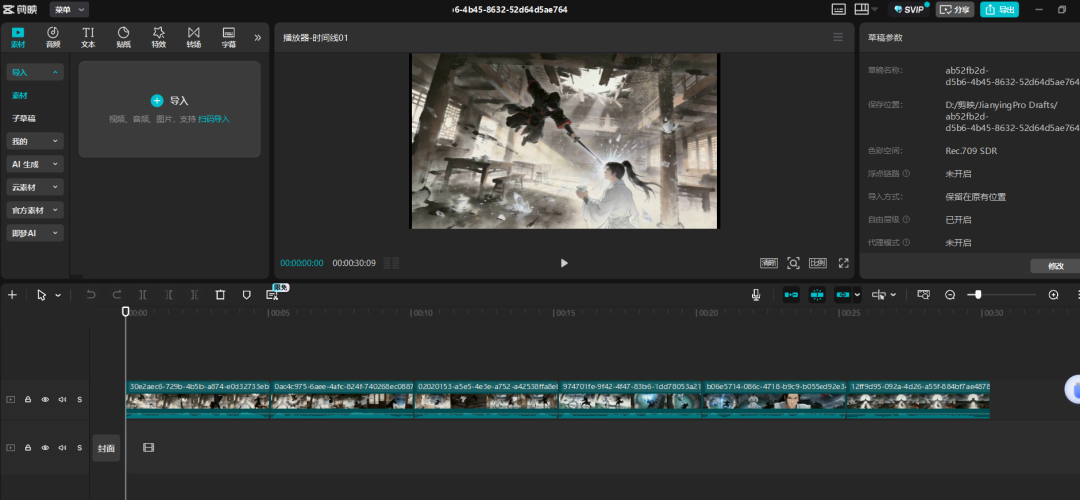
Task: Click the delete-right trim tool
Action: pyautogui.click(x=194, y=295)
